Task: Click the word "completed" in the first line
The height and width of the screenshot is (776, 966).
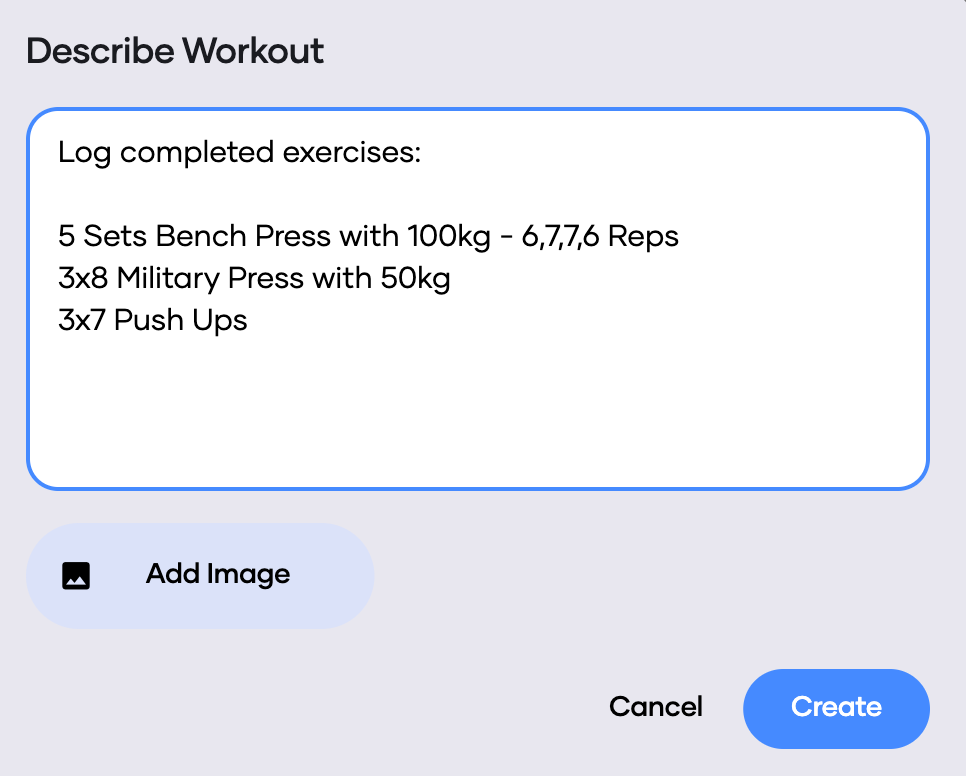Action: point(203,153)
